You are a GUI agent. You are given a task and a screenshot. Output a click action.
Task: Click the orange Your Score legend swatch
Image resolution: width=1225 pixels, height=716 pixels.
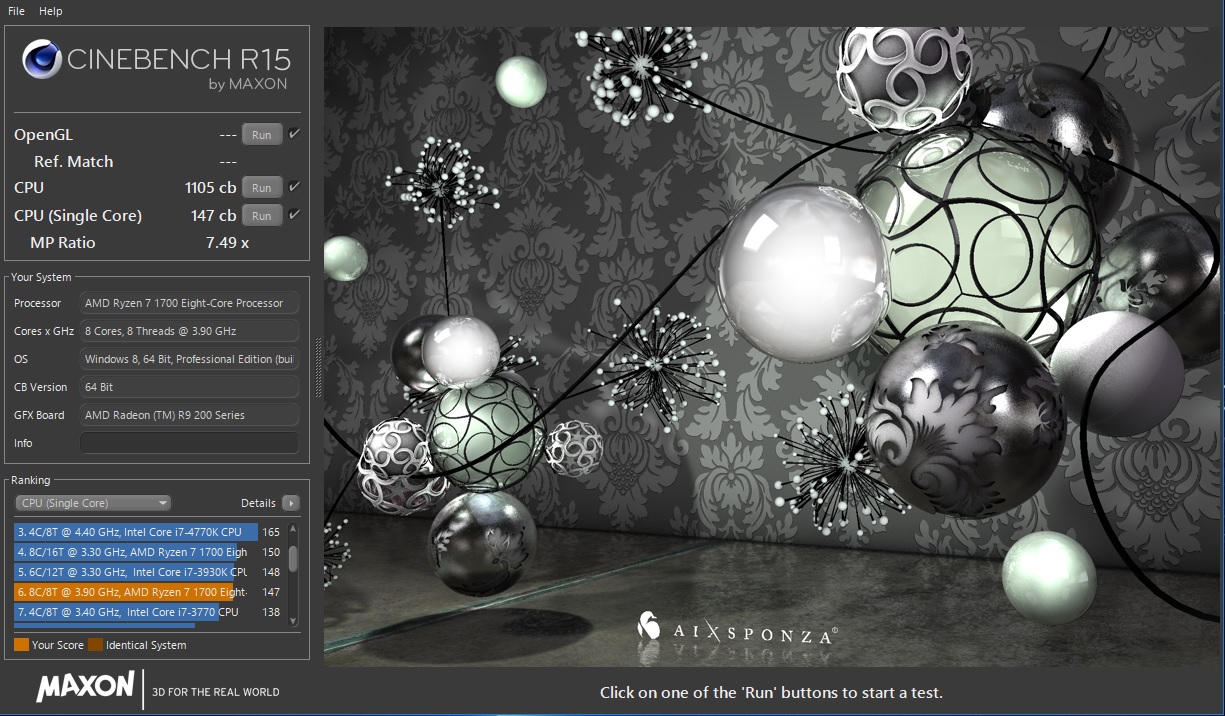pos(21,645)
